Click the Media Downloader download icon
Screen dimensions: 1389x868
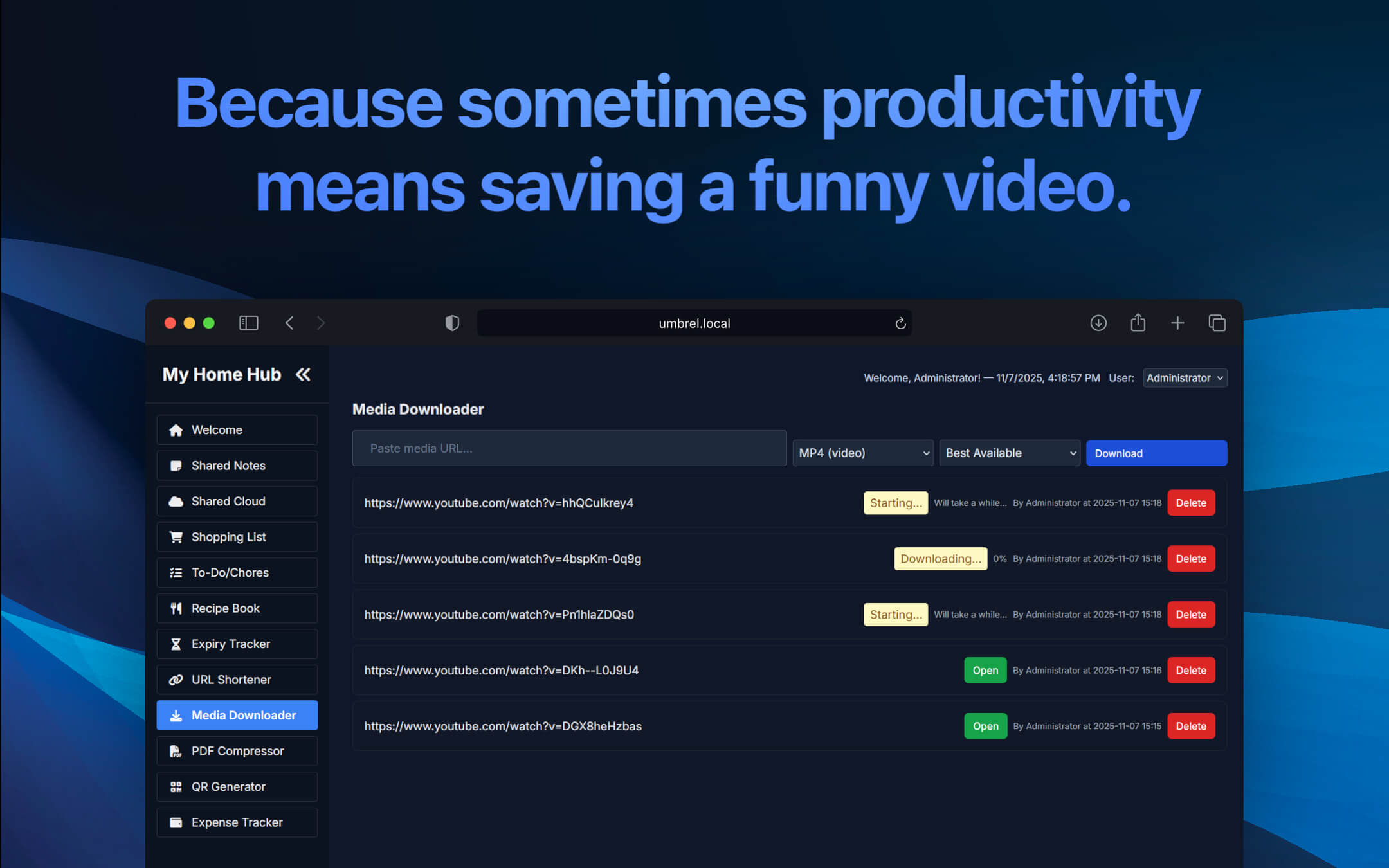177,715
